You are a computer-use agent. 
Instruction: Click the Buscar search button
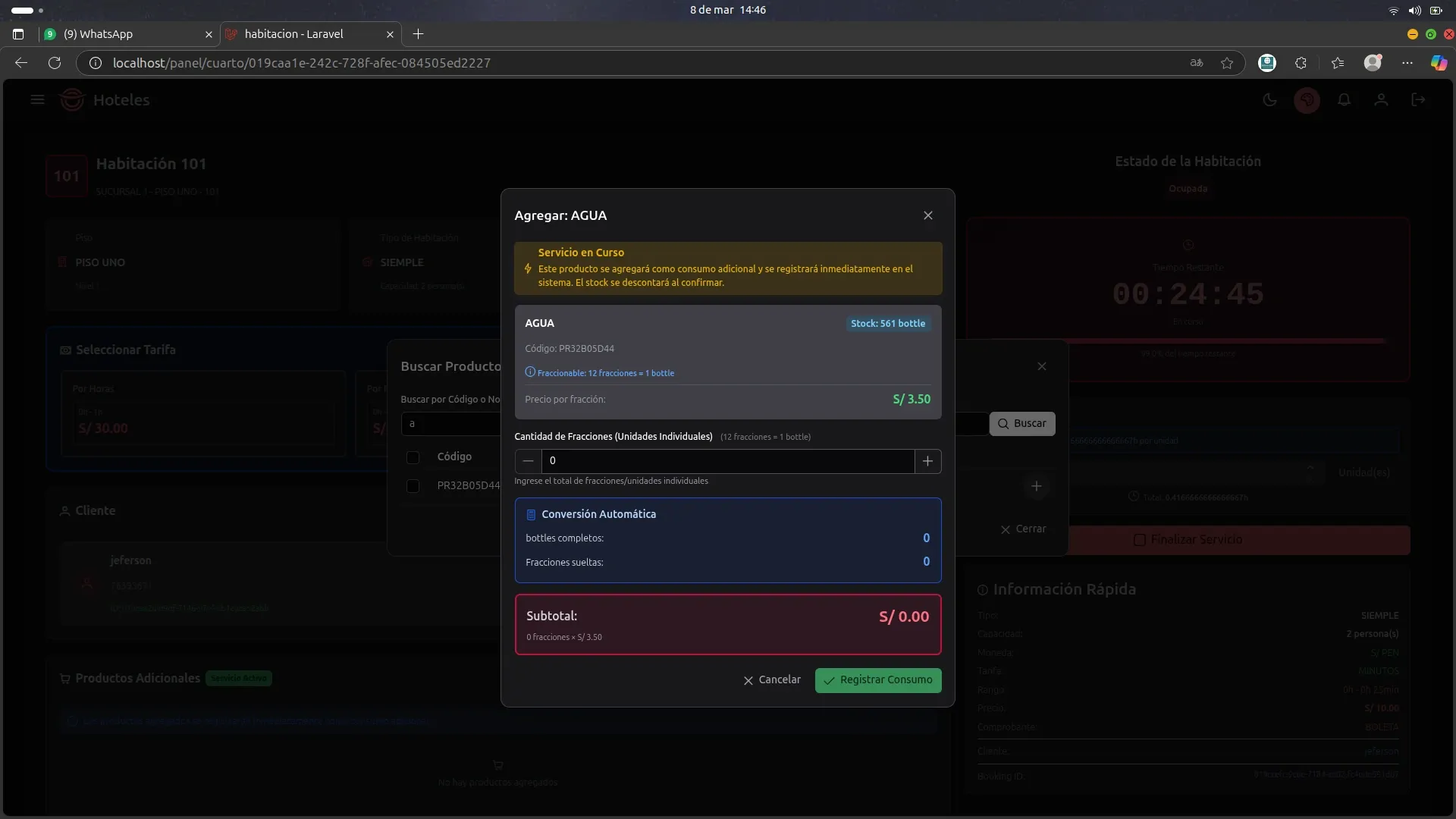click(x=1021, y=424)
